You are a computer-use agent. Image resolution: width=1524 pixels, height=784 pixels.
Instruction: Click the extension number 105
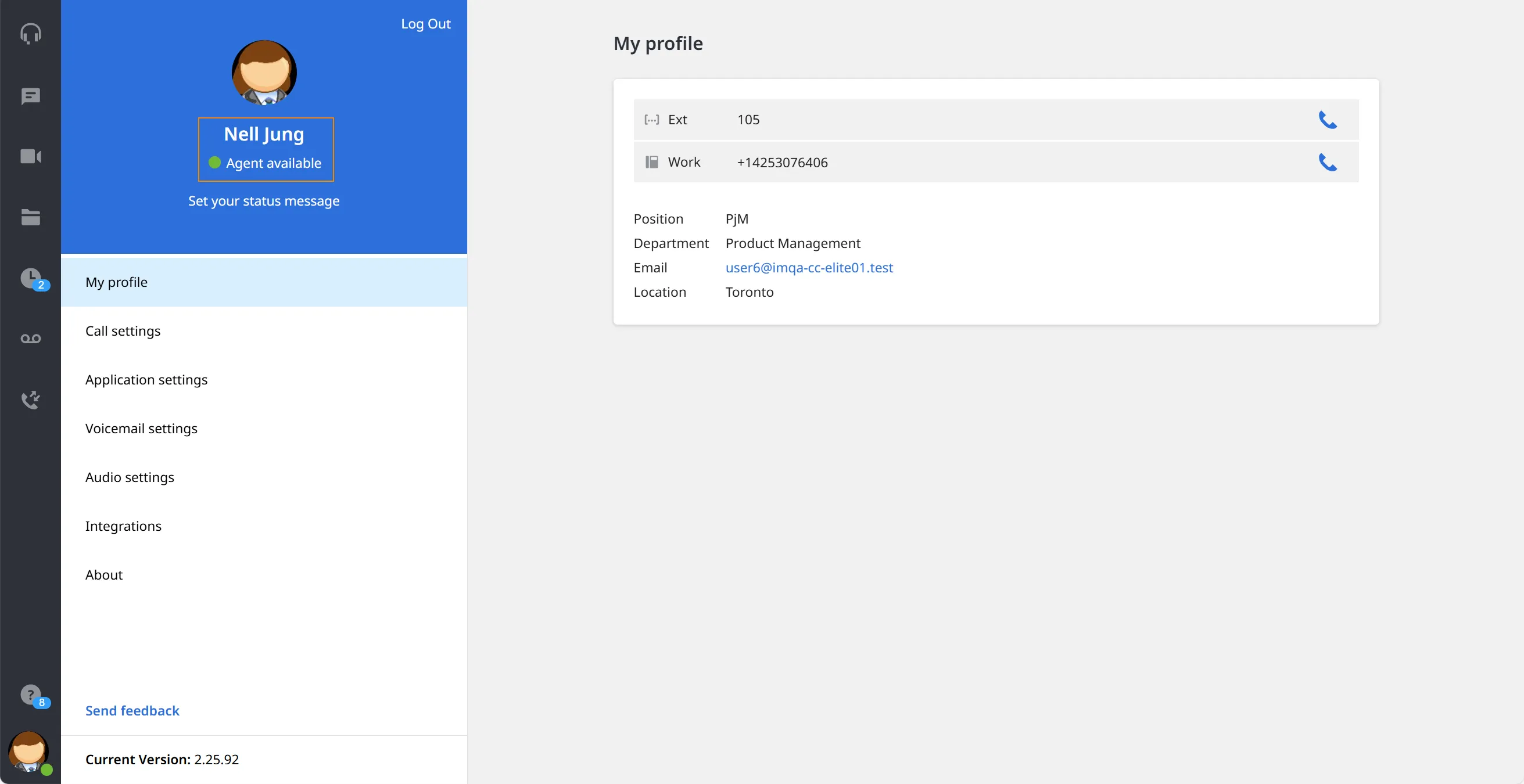pyautogui.click(x=748, y=120)
